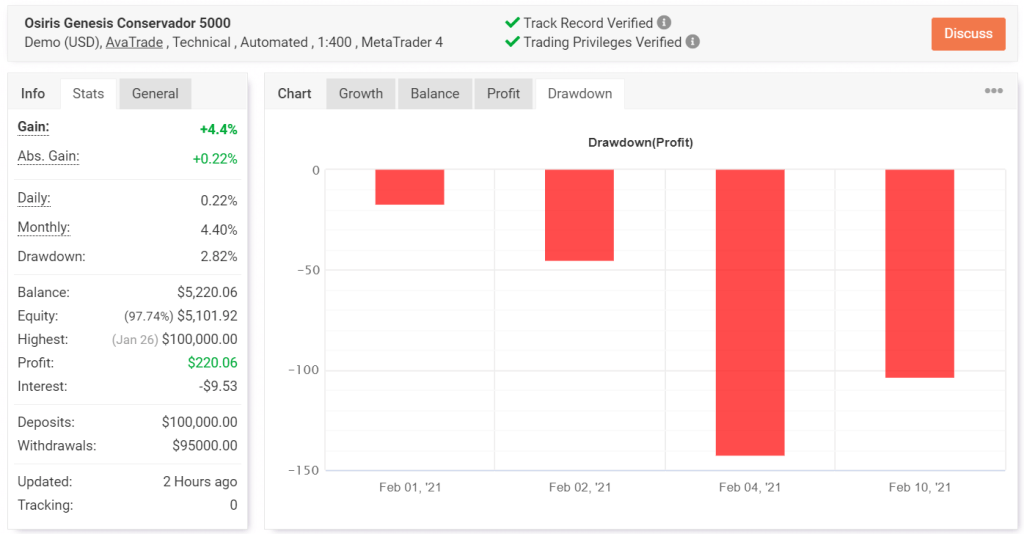The width and height of the screenshot is (1024, 534).
Task: Open the Balance chart tab
Action: point(435,93)
